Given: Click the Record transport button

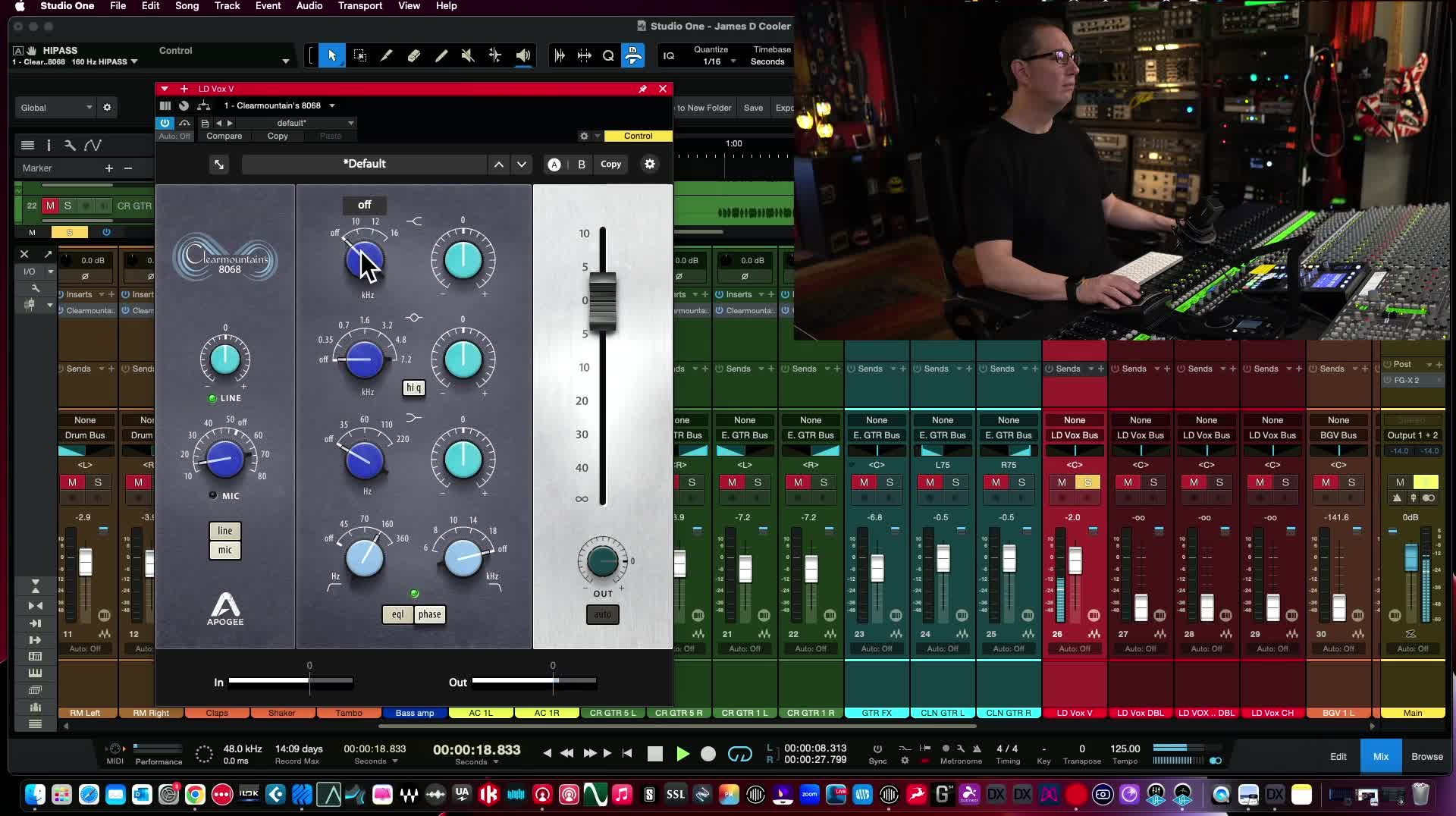Looking at the screenshot, I should point(708,754).
